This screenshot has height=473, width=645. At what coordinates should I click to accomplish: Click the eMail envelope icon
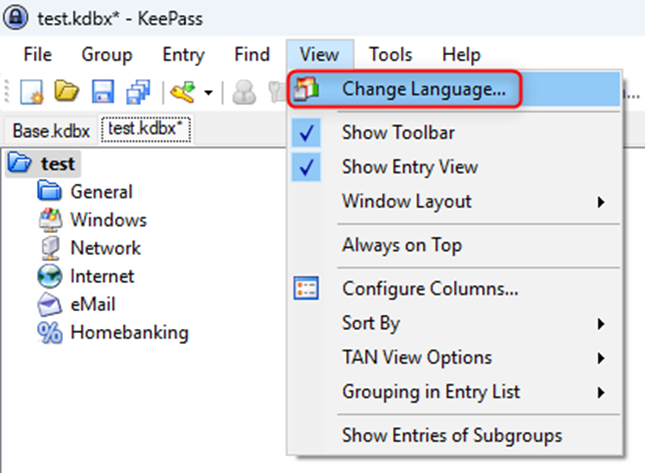(x=50, y=304)
